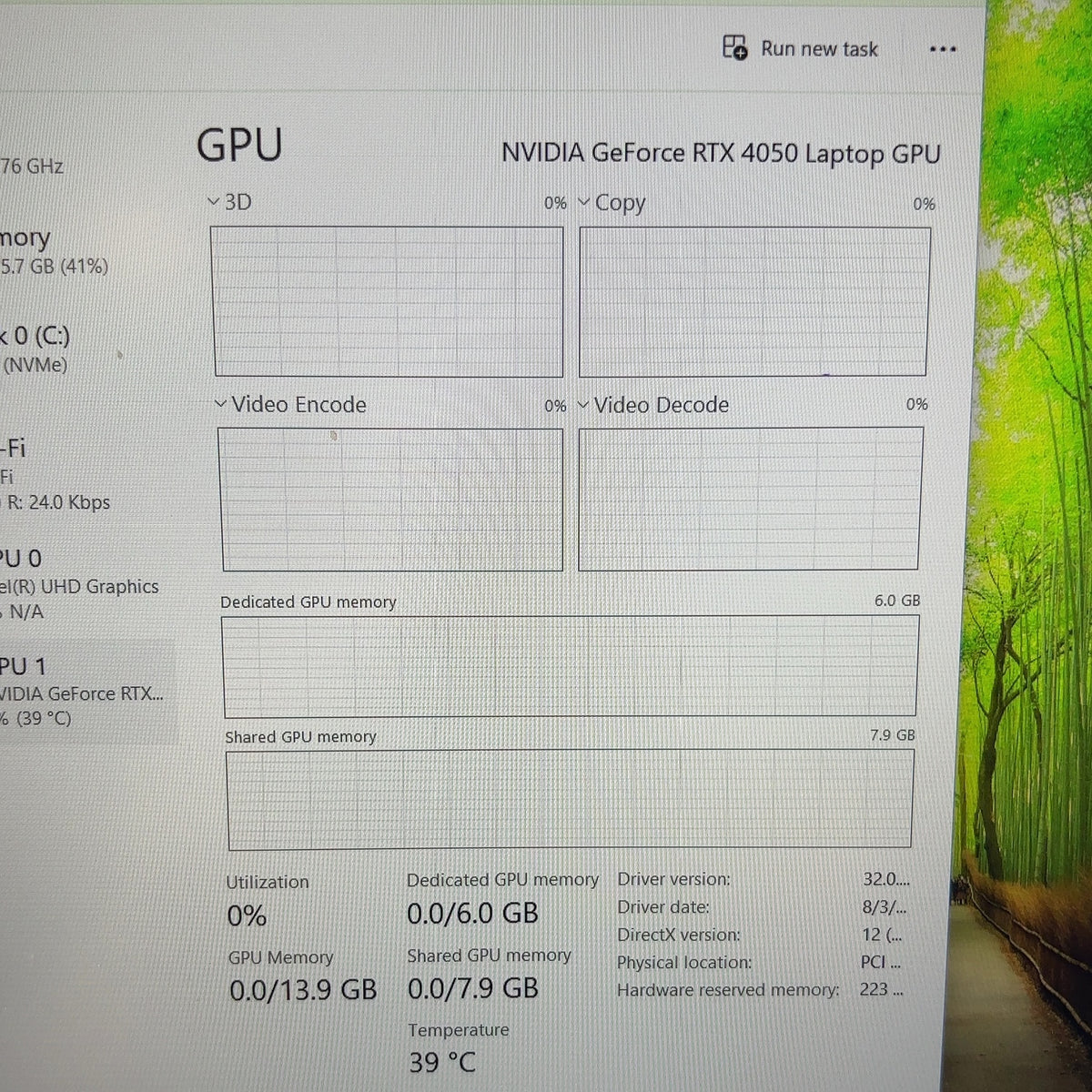Open the three-dot more options menu
The image size is (1092, 1092).
[x=943, y=49]
